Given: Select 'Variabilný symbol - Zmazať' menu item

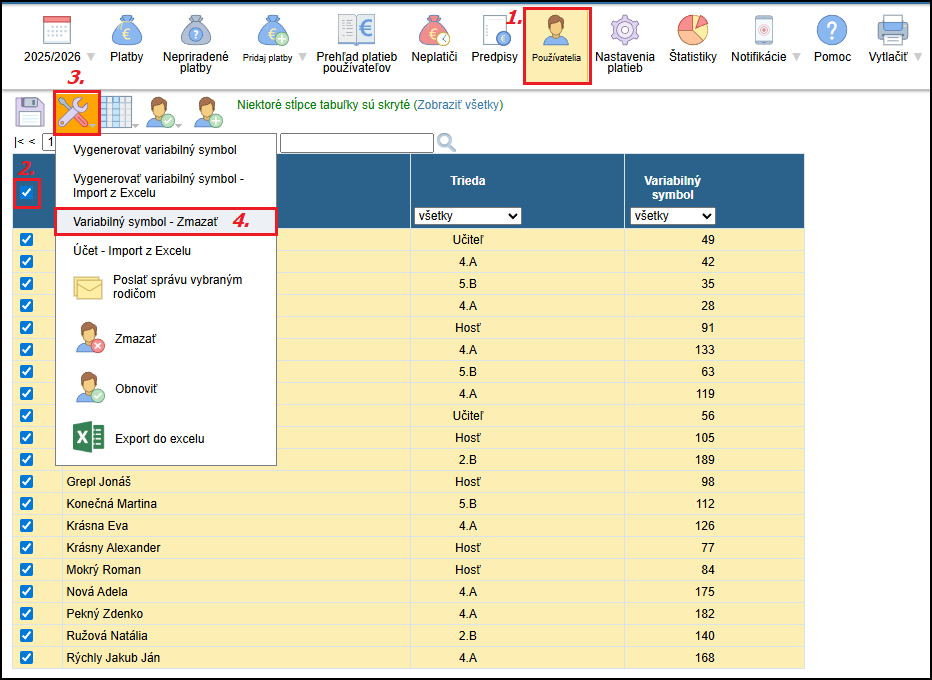Looking at the screenshot, I should pos(146,221).
